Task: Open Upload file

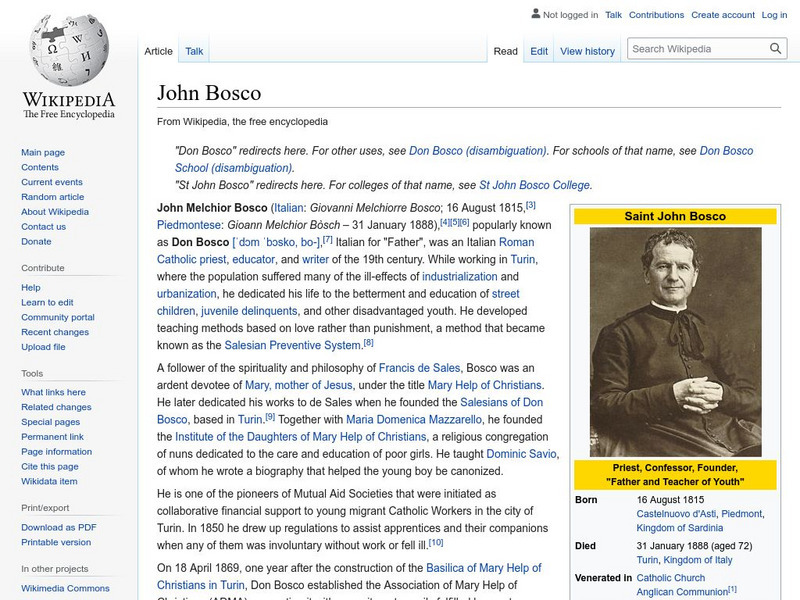Action: (x=43, y=346)
